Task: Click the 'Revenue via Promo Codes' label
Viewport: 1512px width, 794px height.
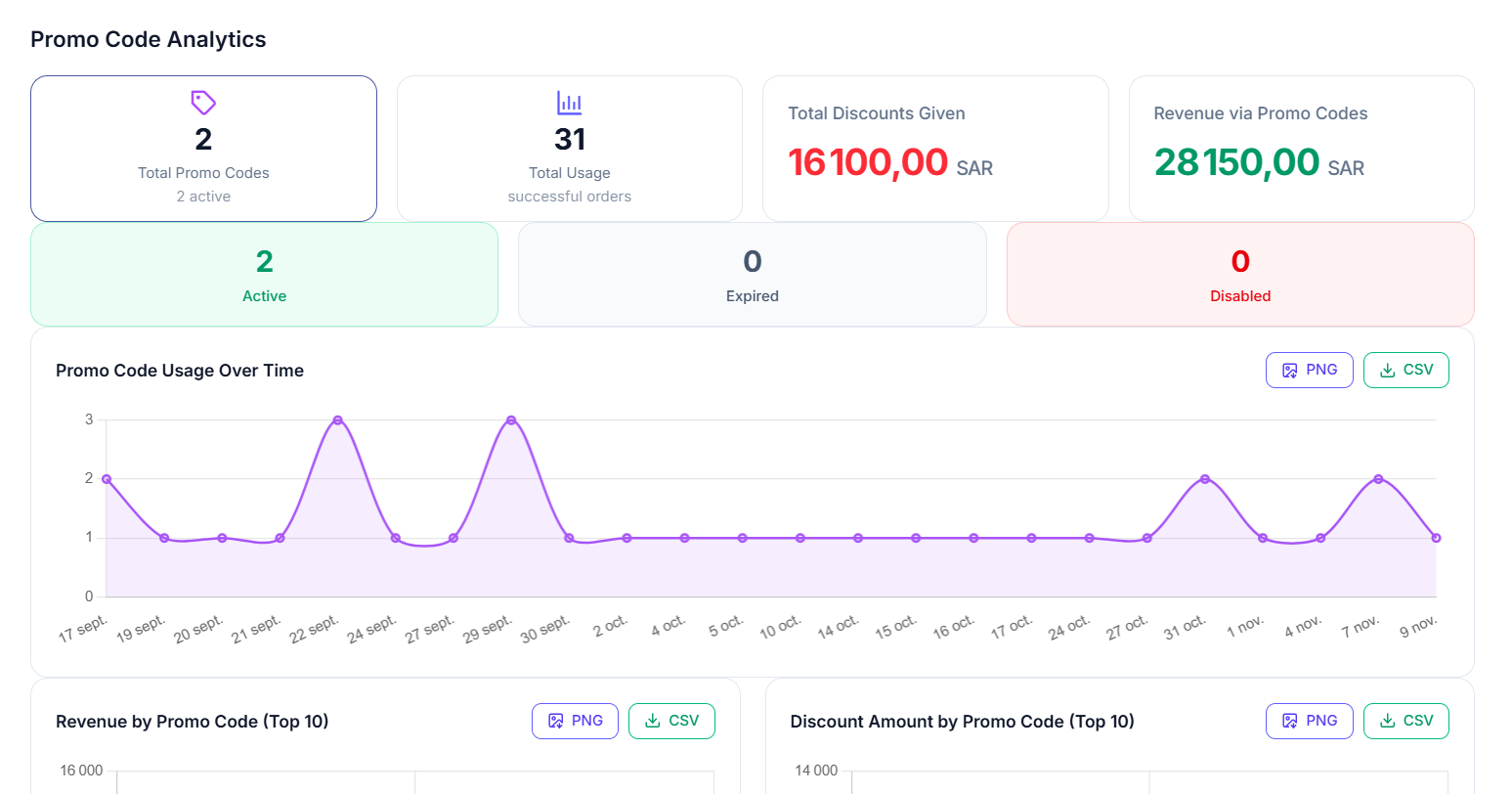Action: pyautogui.click(x=1261, y=113)
